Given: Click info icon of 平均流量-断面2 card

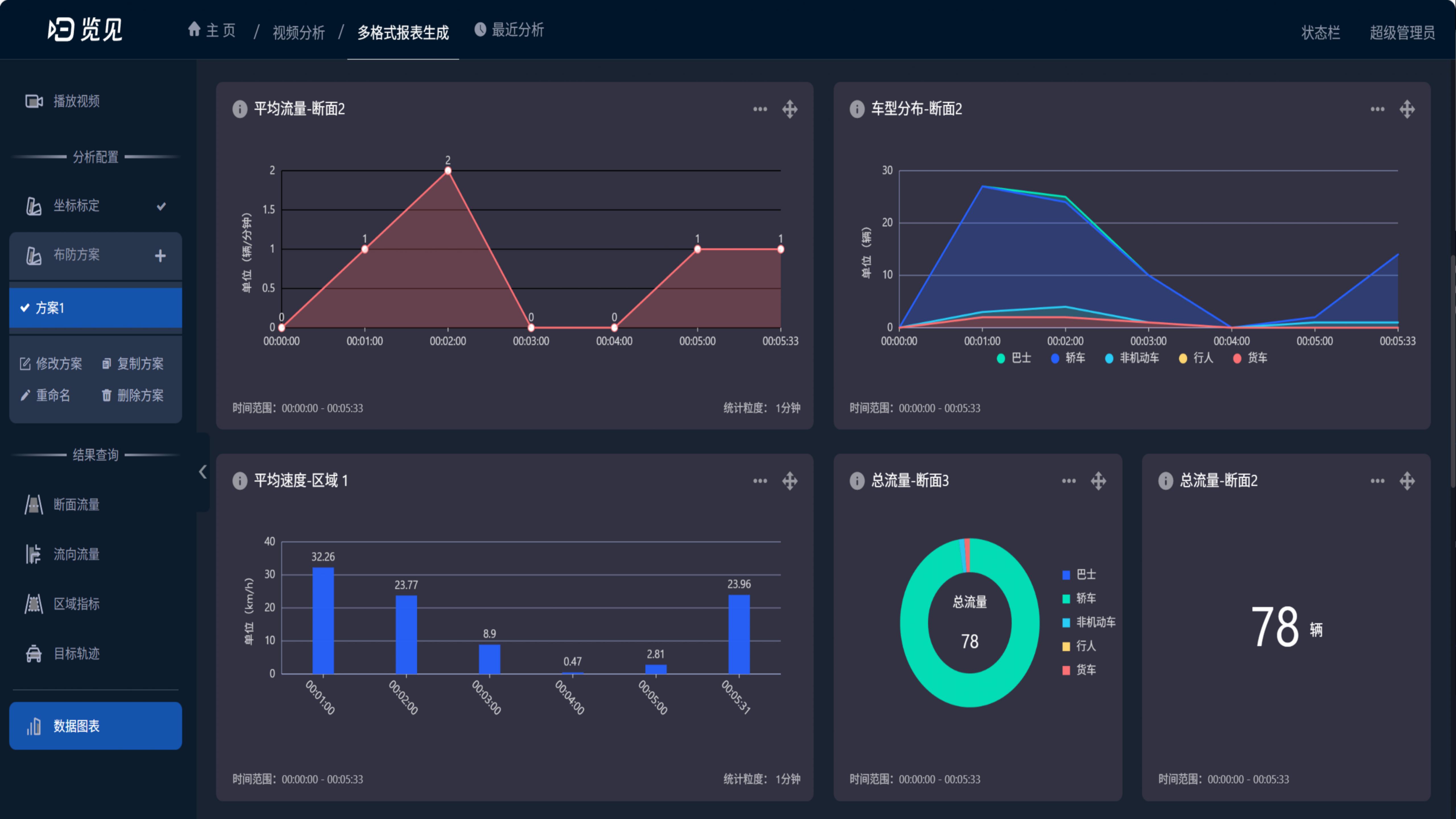Looking at the screenshot, I should click(240, 109).
